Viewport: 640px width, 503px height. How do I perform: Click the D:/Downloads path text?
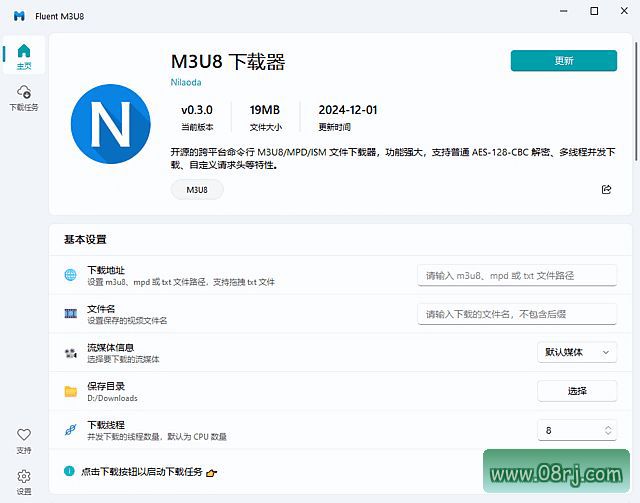[x=112, y=398]
